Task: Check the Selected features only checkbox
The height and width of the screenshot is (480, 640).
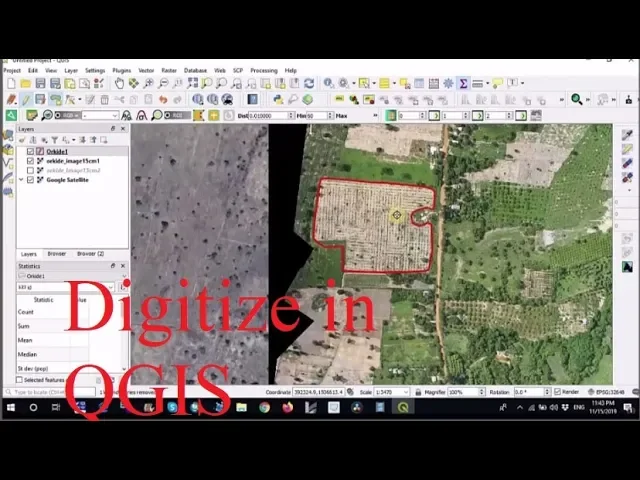Action: point(19,380)
